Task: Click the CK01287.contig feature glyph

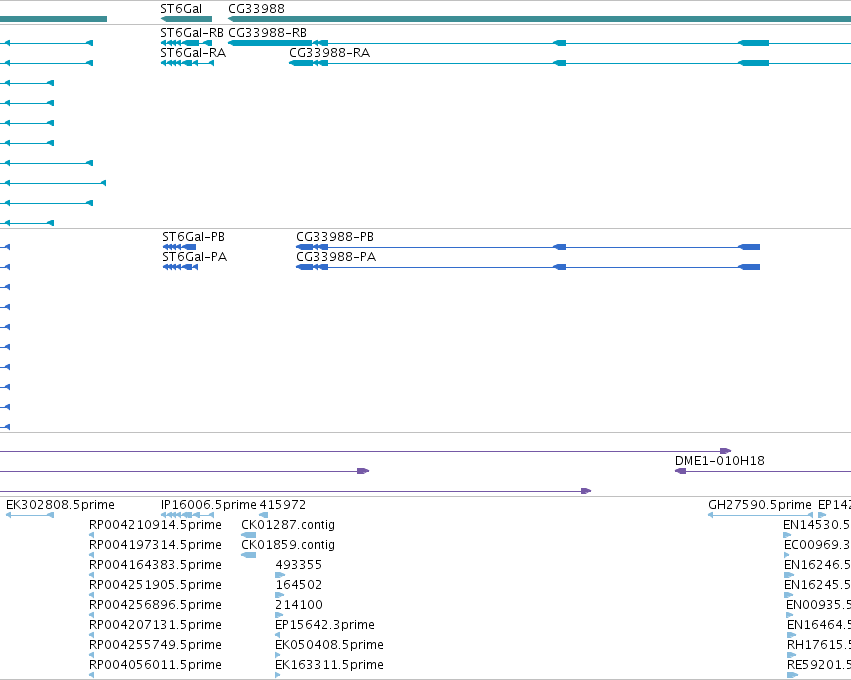Action: tap(249, 535)
